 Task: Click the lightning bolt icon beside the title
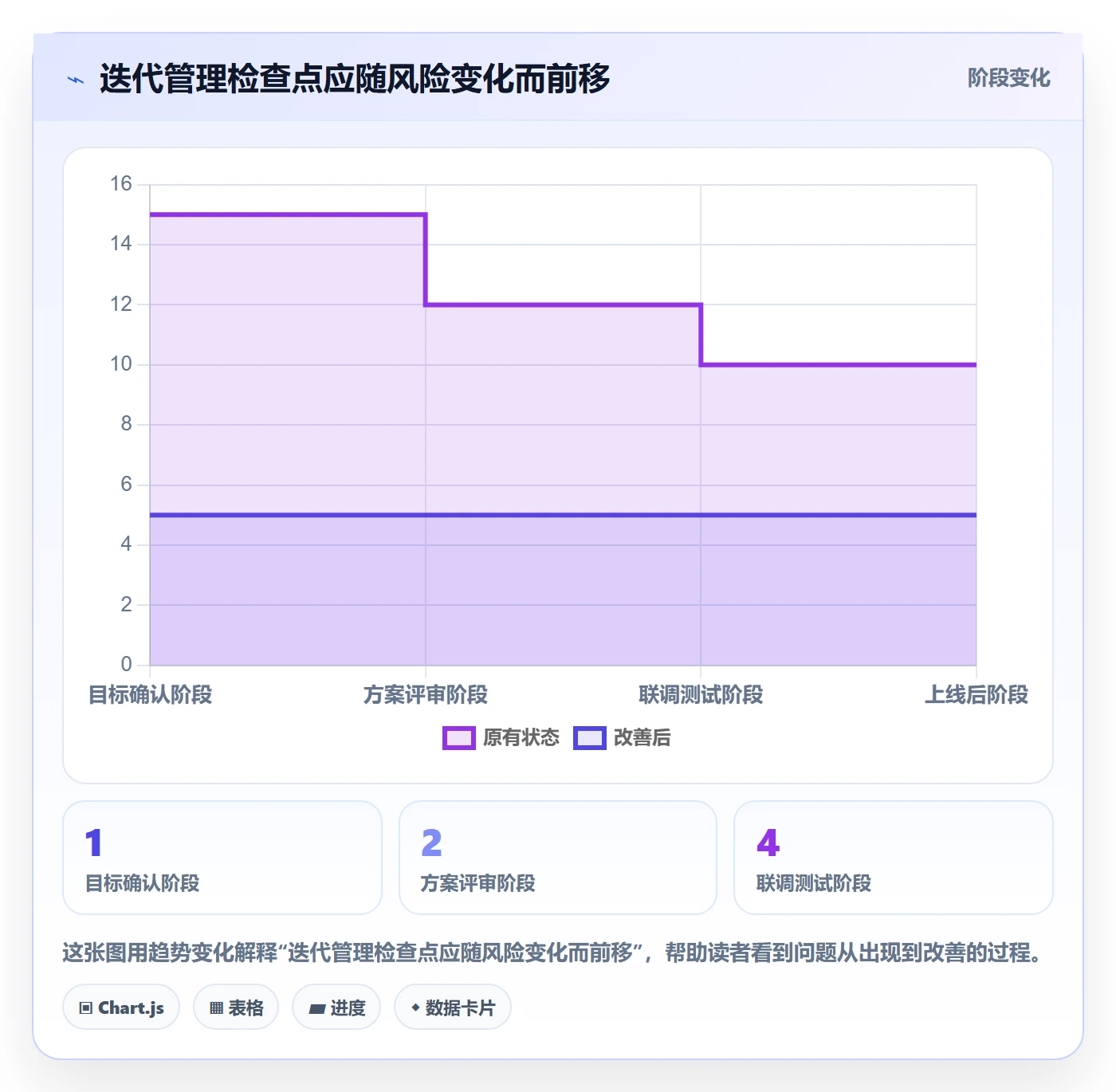pos(76,80)
